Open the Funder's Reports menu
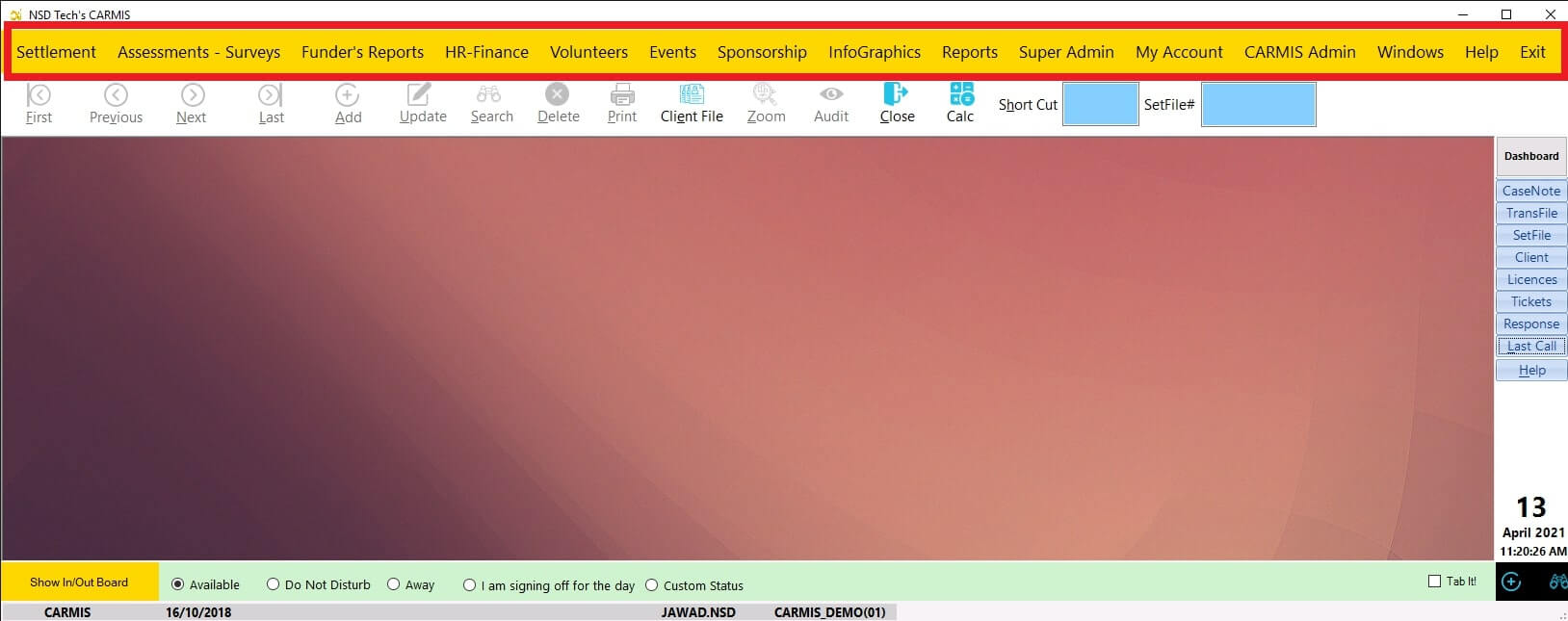1568x621 pixels. coord(362,52)
